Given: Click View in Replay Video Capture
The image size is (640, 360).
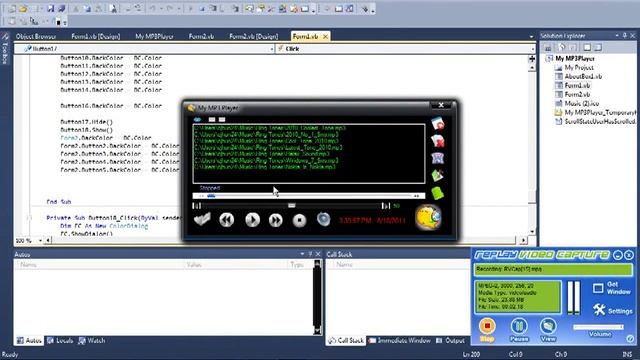Looking at the screenshot, I should pyautogui.click(x=548, y=330).
